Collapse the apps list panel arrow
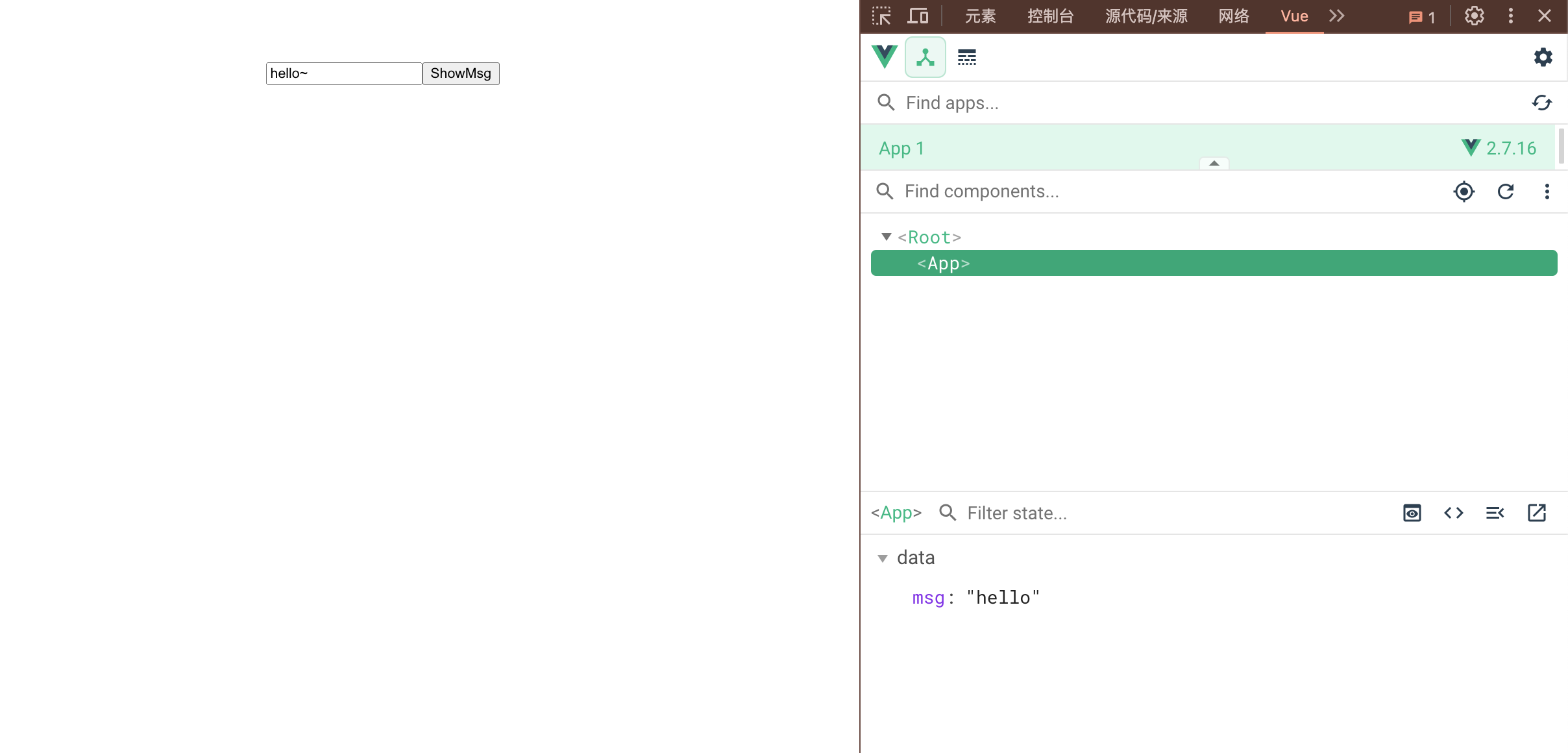 click(x=1214, y=164)
